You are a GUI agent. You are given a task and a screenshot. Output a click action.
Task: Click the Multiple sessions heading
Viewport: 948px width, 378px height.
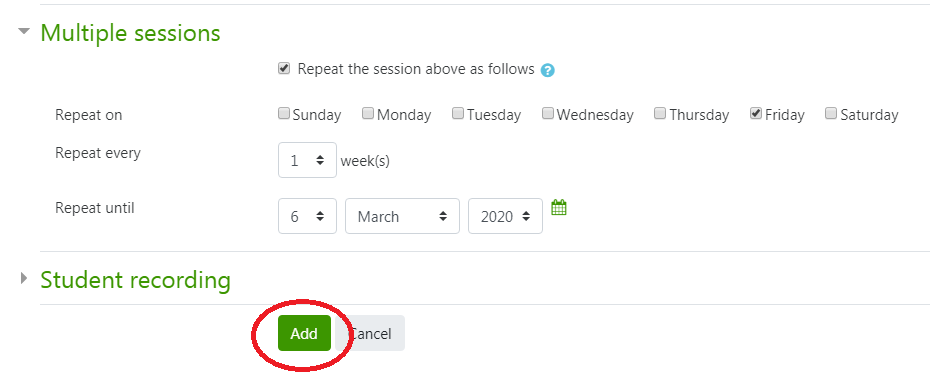(131, 33)
